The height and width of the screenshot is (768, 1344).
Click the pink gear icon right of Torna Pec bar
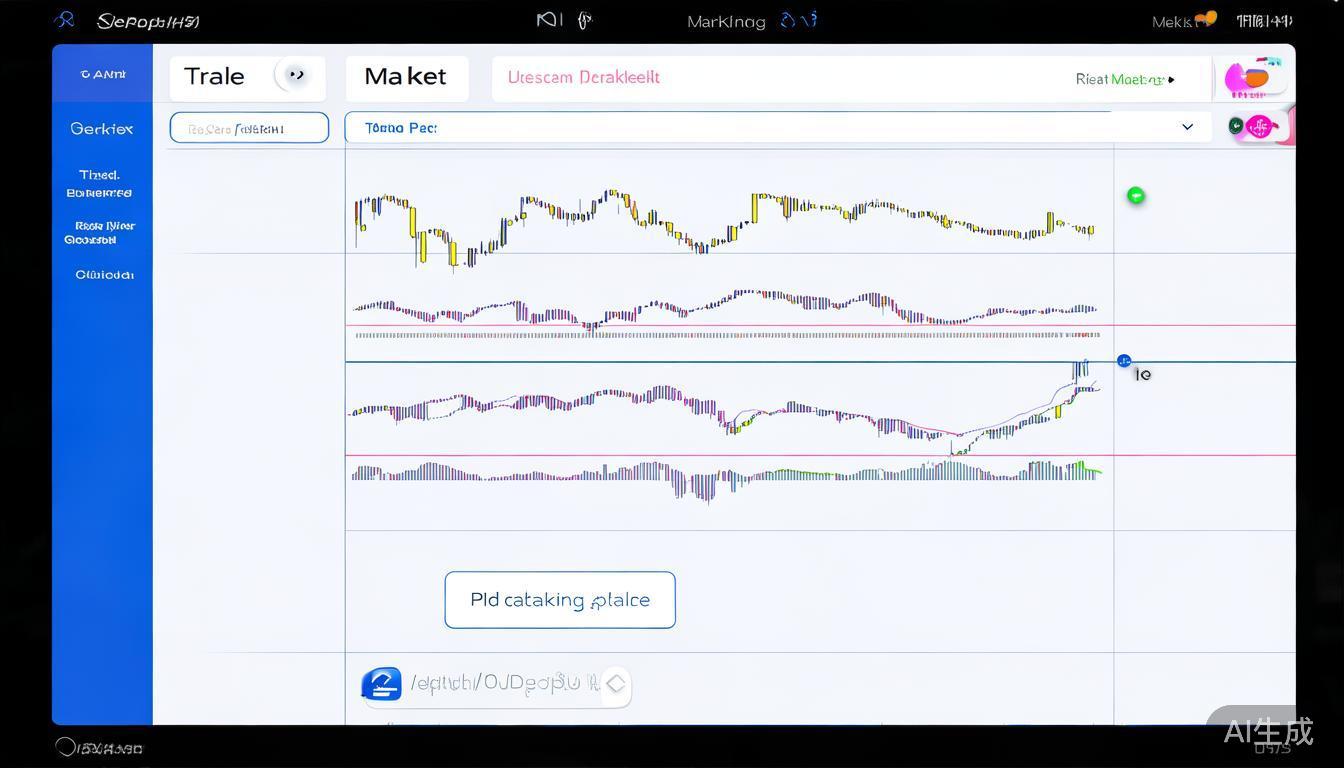(1260, 126)
